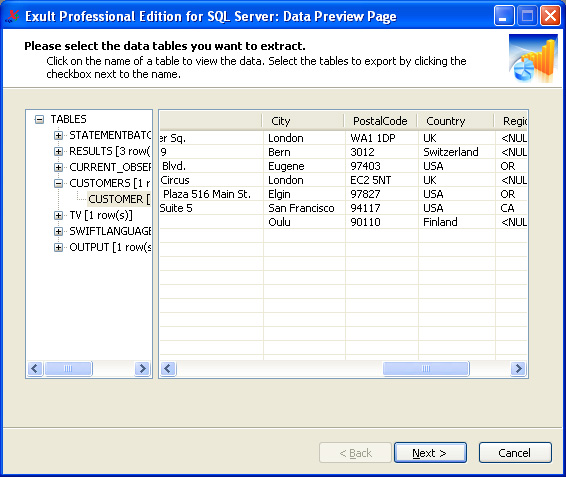Select the San Francisco city cell
Image resolution: width=566 pixels, height=477 pixels.
(304, 208)
